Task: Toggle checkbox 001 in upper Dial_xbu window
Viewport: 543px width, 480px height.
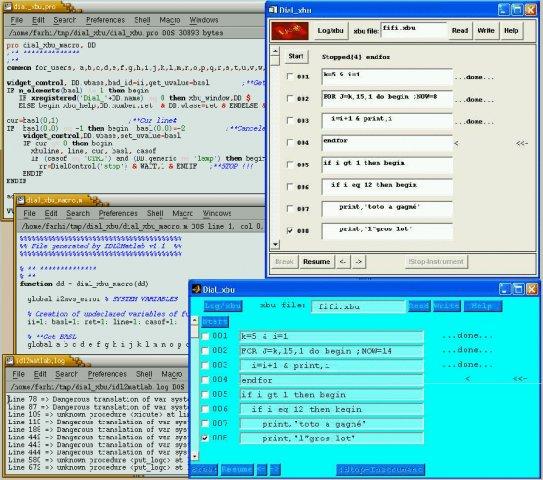Action: pyautogui.click(x=290, y=76)
